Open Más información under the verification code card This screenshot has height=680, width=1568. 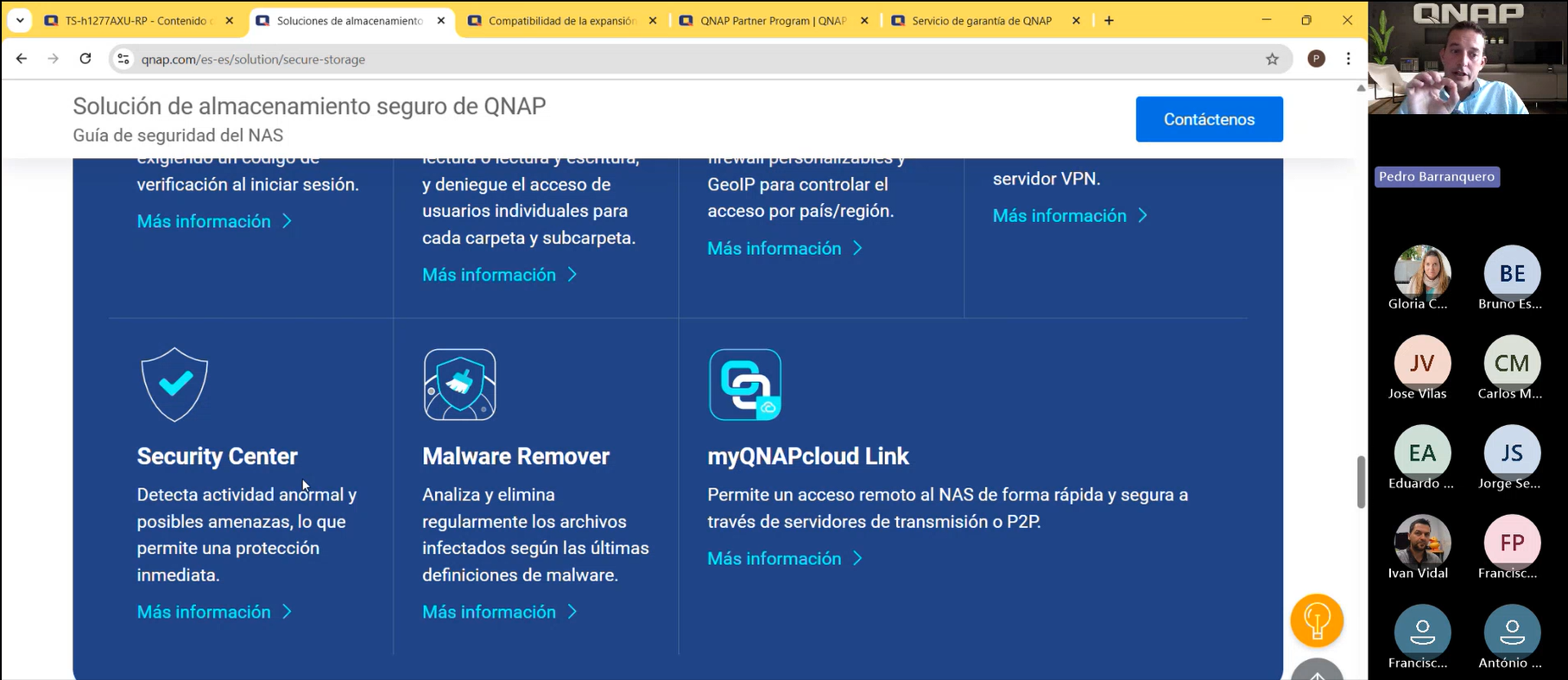click(214, 221)
